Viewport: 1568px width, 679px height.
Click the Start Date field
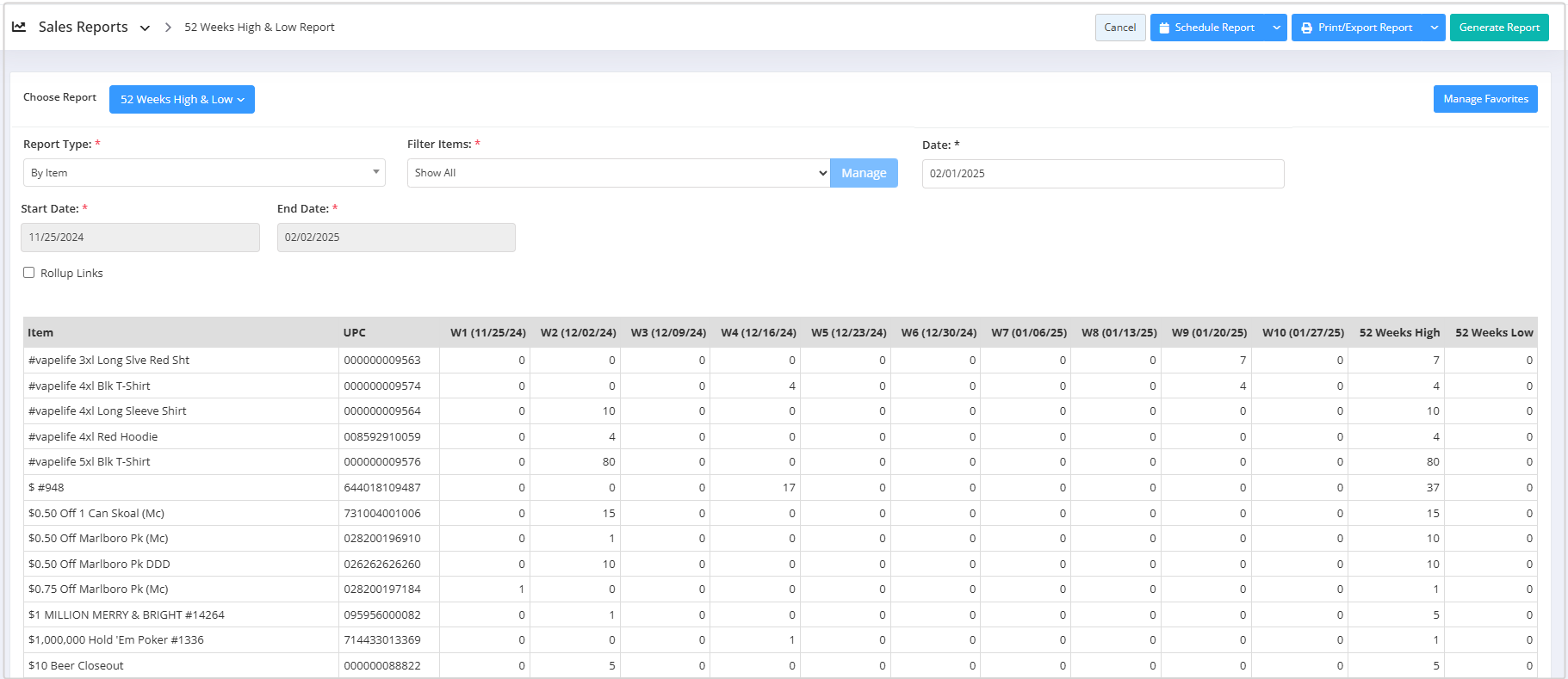140,238
